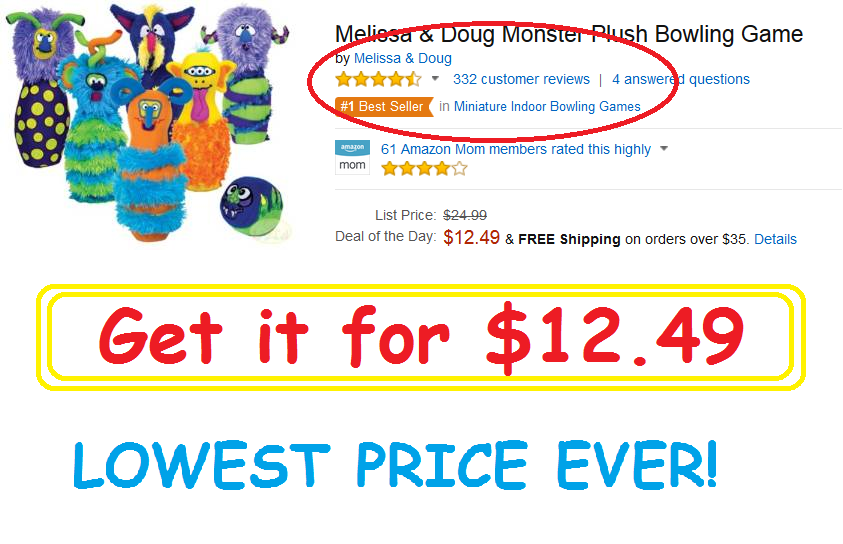
Task: Click the Amazon Mom logo icon
Action: point(352,157)
